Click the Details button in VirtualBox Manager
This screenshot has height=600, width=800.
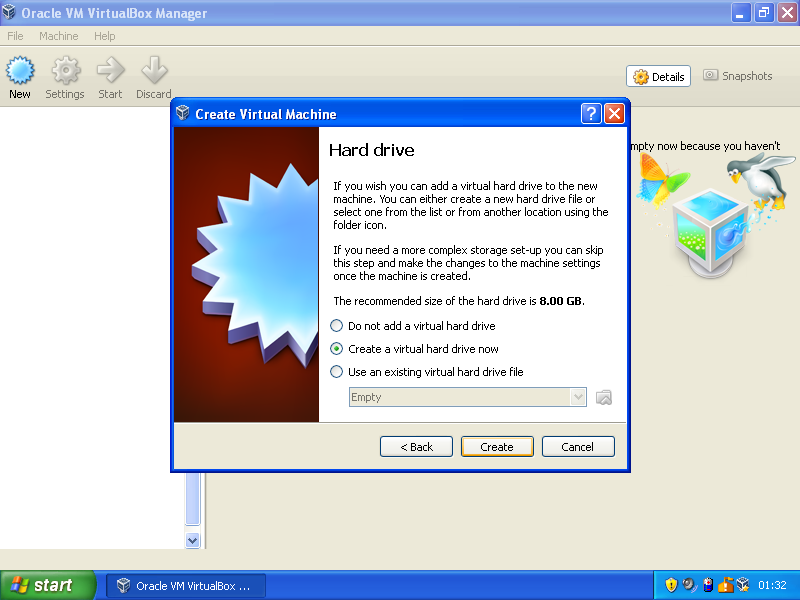[x=658, y=77]
